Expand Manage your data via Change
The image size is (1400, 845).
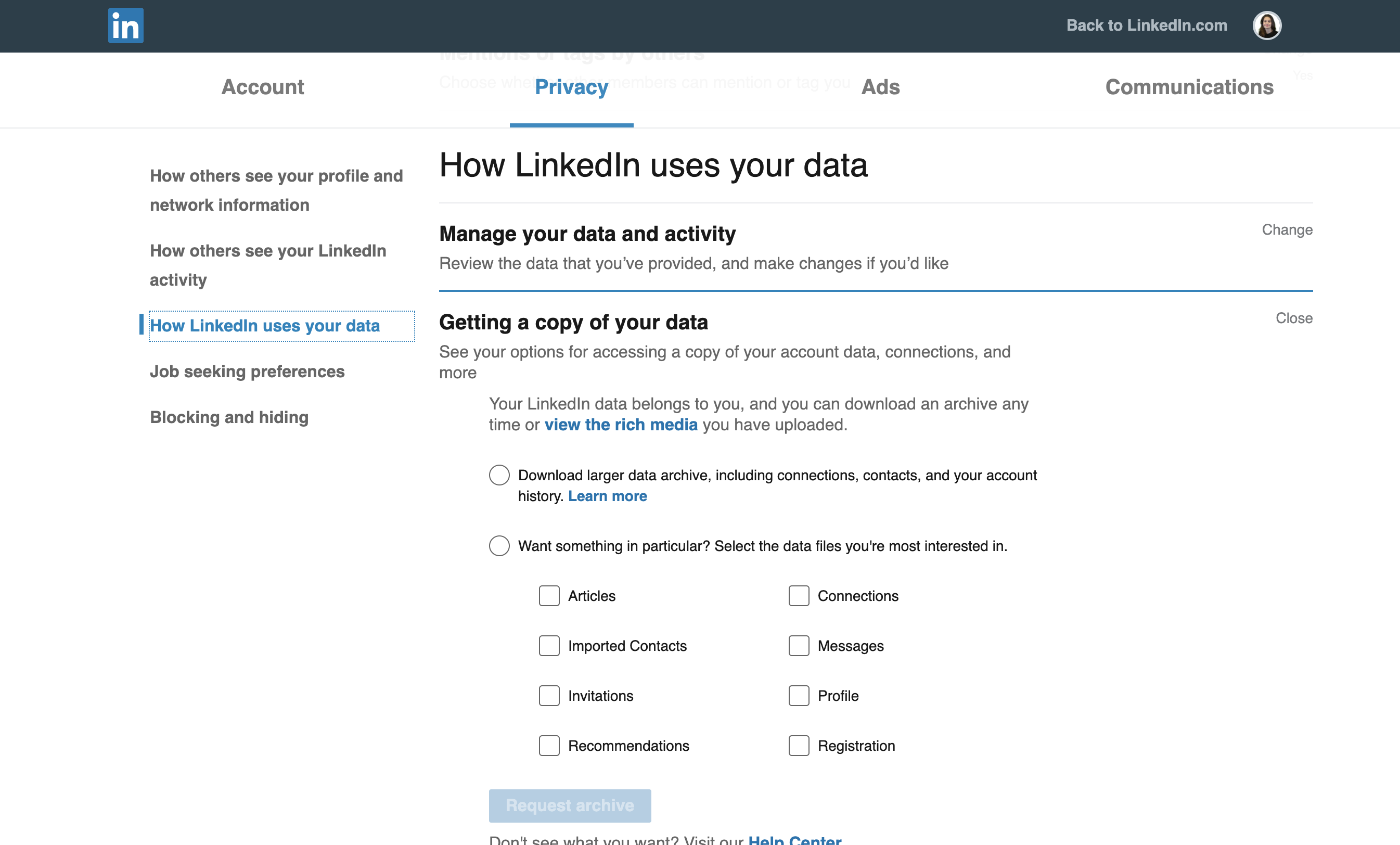pyautogui.click(x=1287, y=230)
